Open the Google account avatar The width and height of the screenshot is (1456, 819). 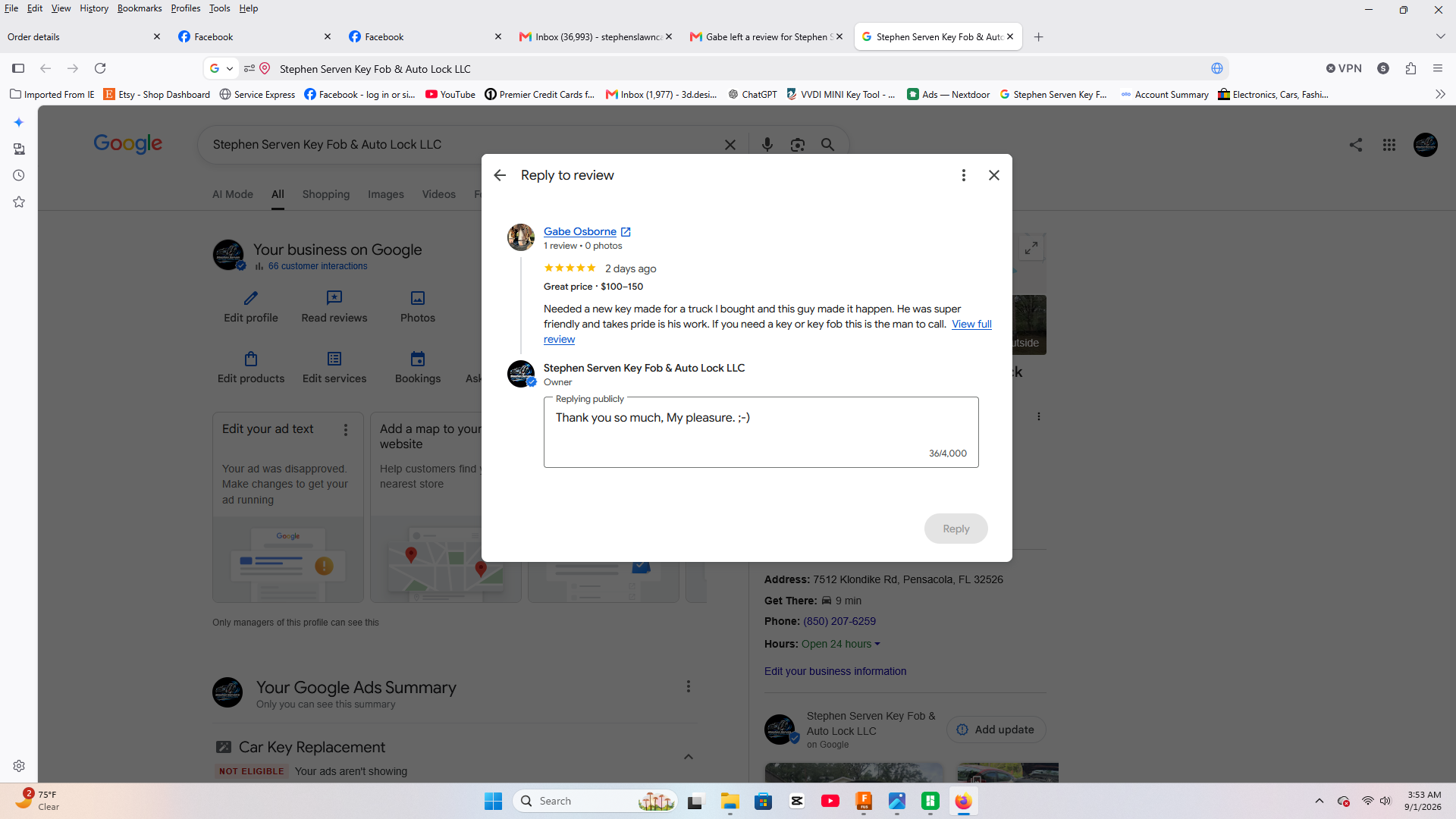1425,145
